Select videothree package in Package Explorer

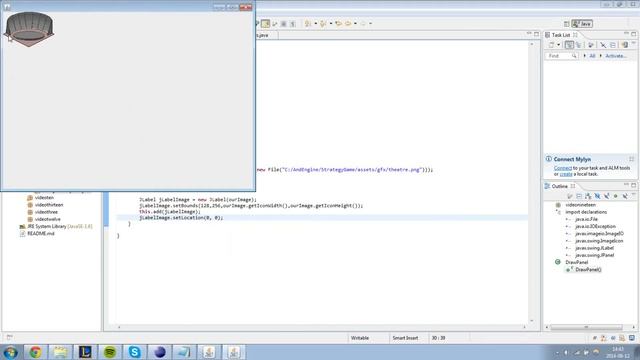(46, 212)
